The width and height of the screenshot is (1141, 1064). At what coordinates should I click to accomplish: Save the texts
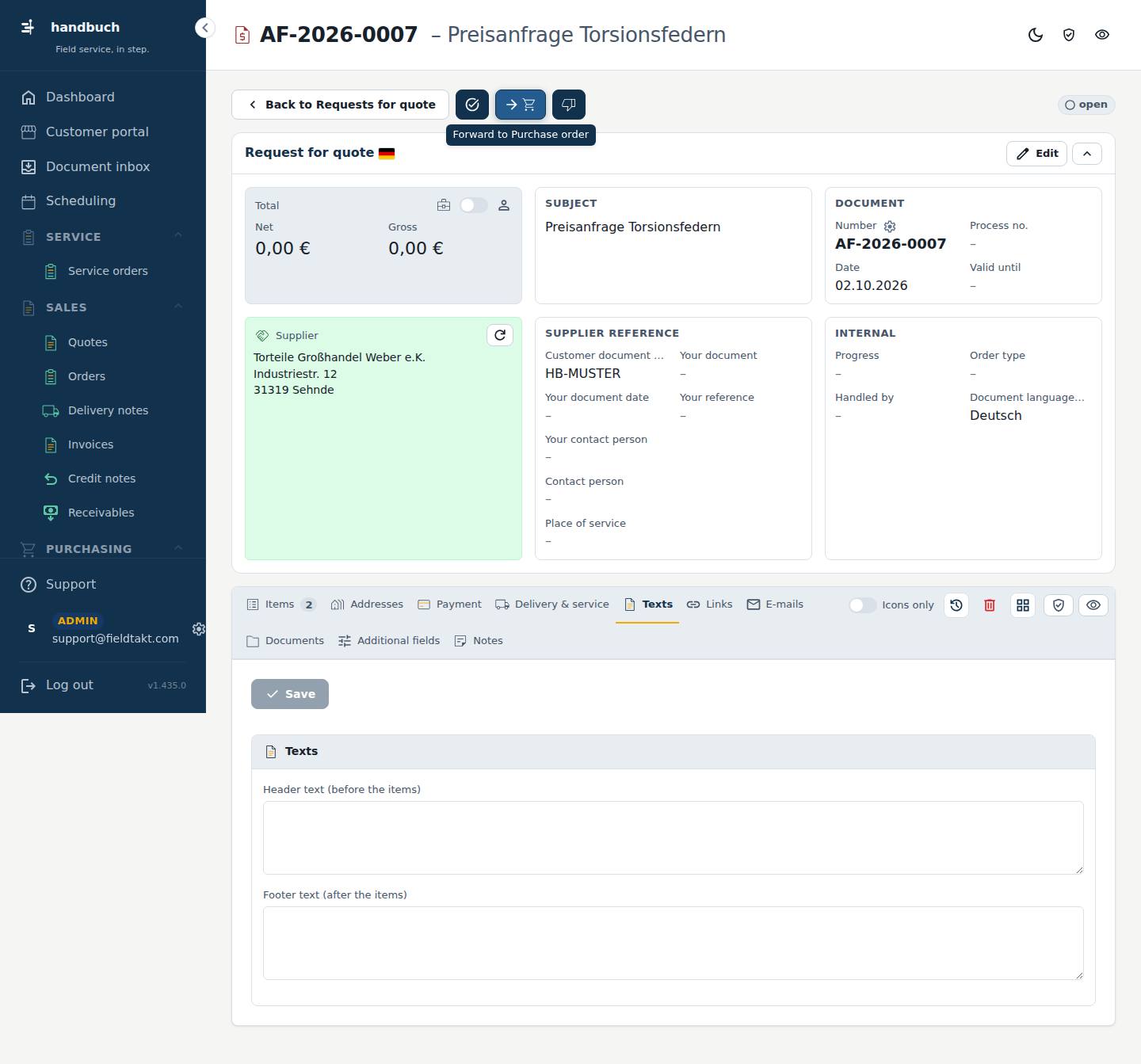coord(290,694)
